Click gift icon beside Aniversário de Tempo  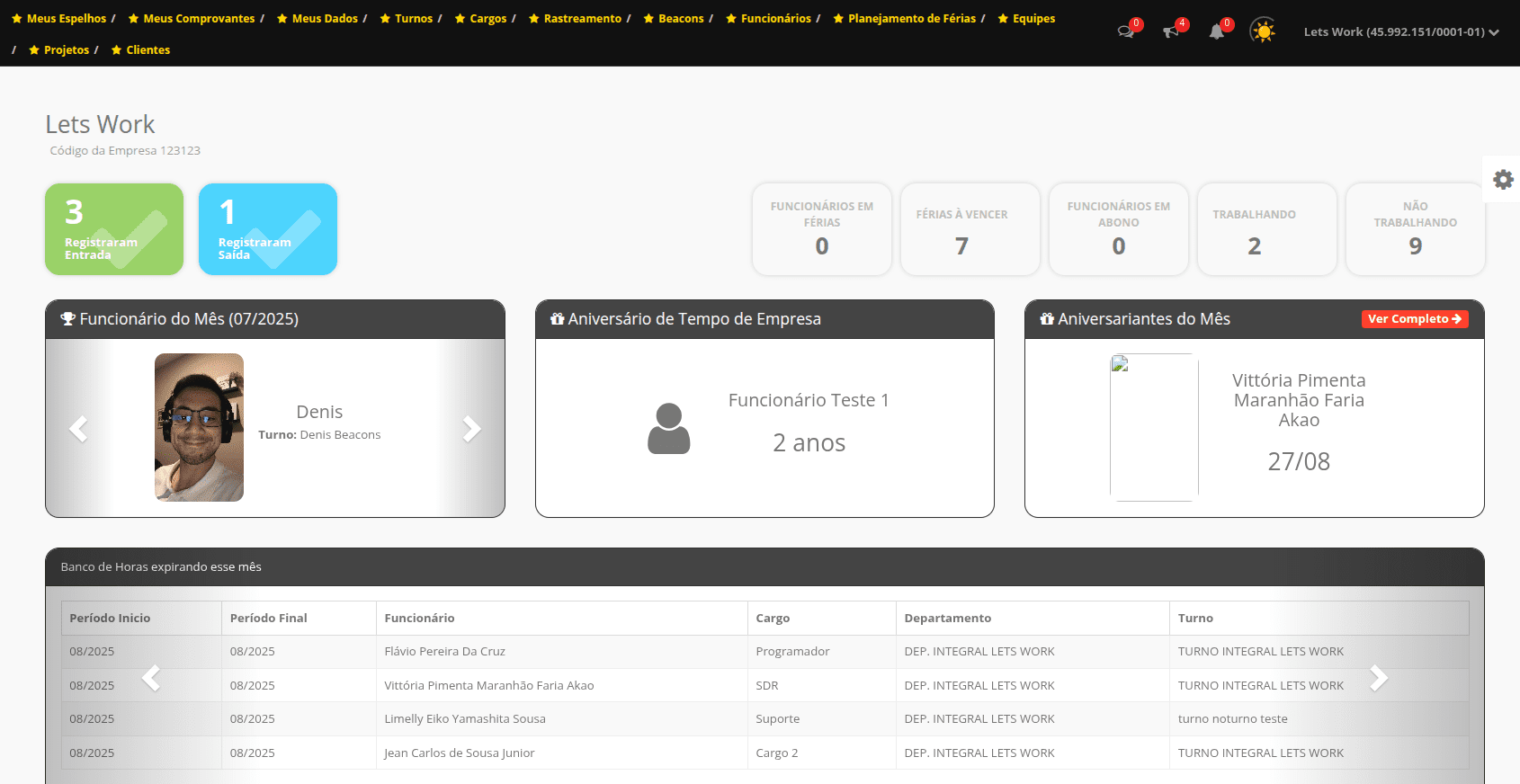pyautogui.click(x=558, y=319)
